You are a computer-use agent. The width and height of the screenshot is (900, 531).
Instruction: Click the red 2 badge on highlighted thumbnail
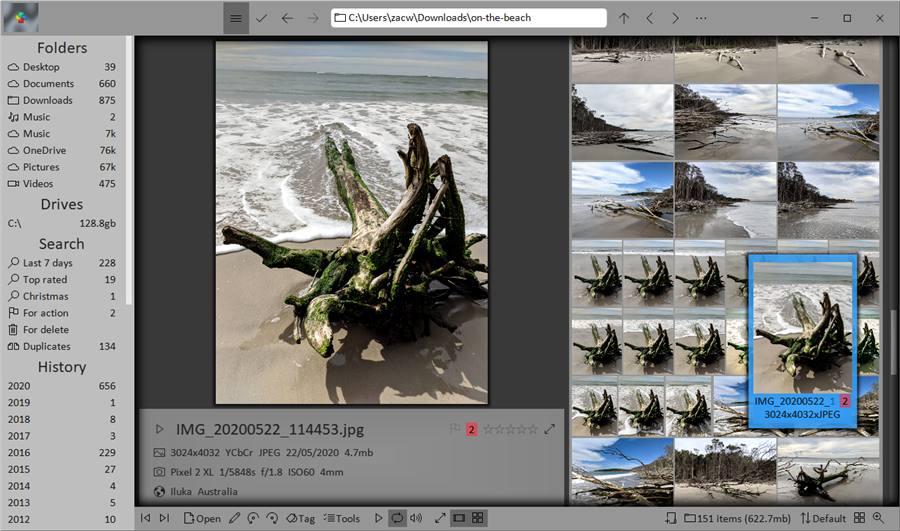[x=845, y=401]
